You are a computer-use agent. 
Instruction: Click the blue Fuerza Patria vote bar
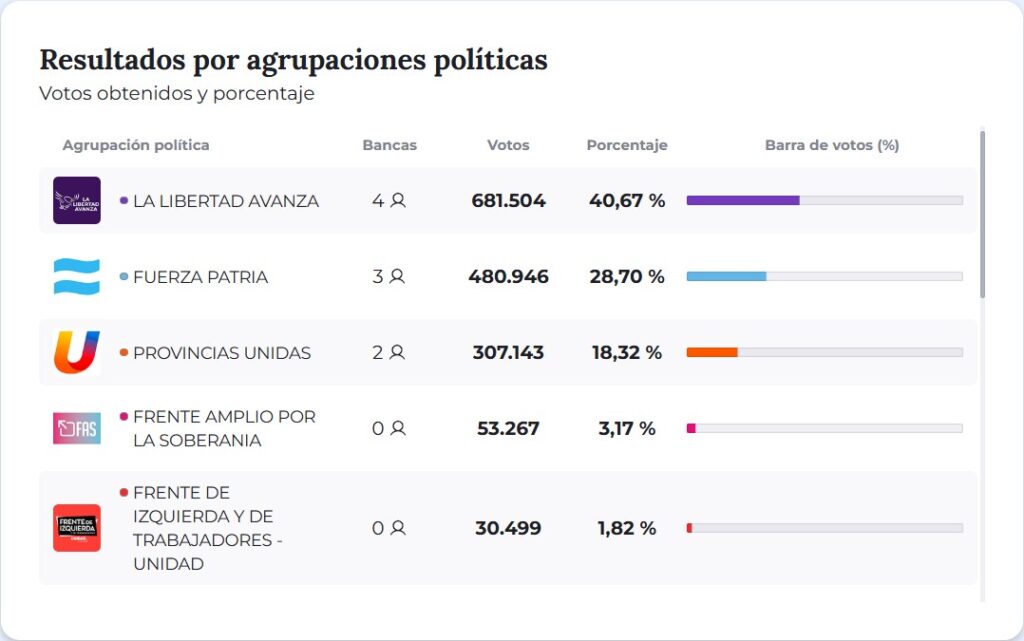[726, 276]
